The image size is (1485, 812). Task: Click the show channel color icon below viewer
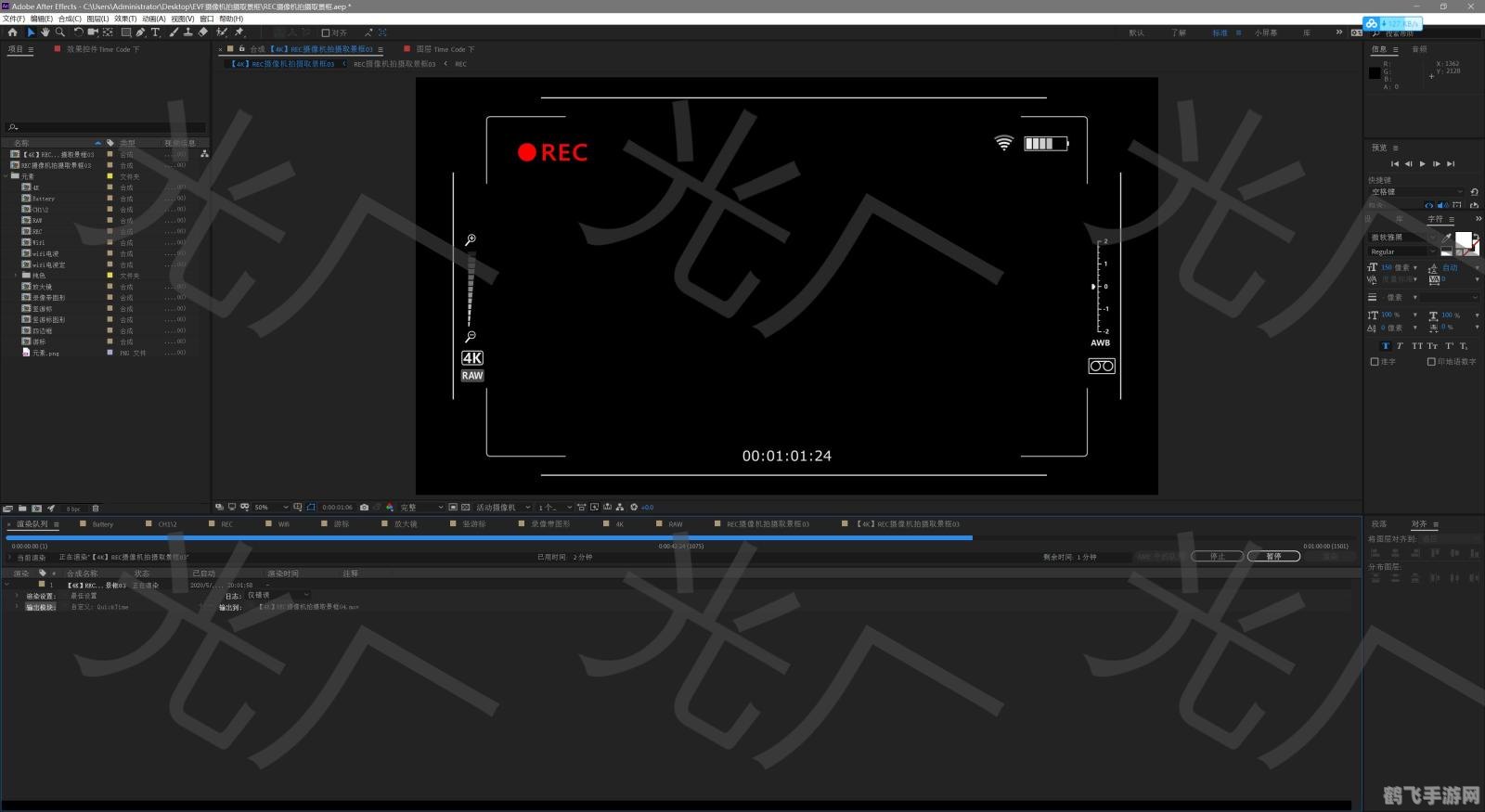(x=390, y=508)
